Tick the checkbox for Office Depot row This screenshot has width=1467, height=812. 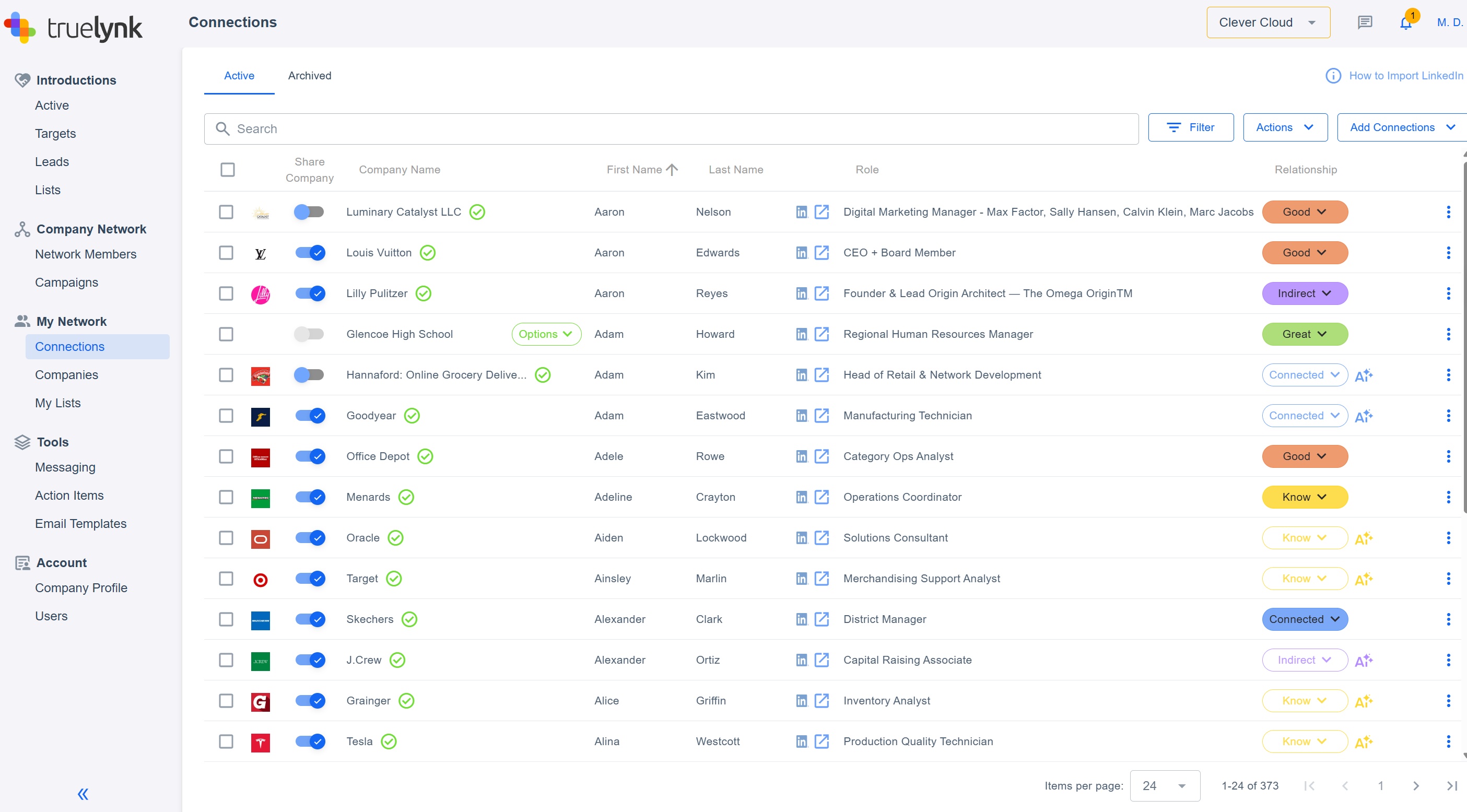click(x=226, y=456)
